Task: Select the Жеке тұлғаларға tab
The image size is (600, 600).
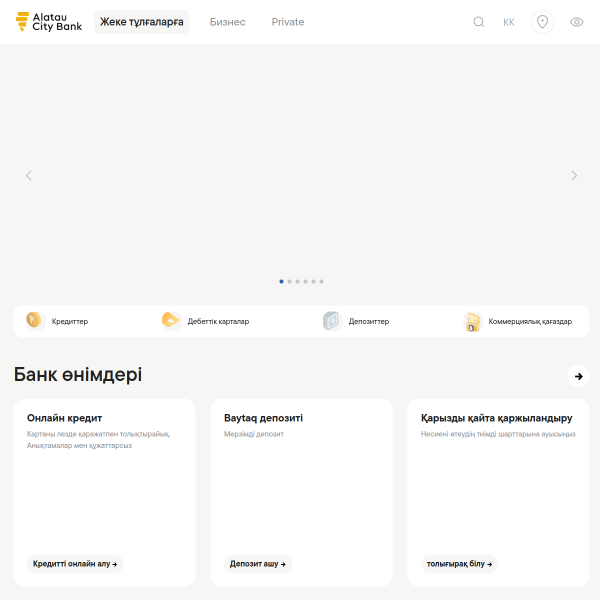Action: click(x=142, y=22)
